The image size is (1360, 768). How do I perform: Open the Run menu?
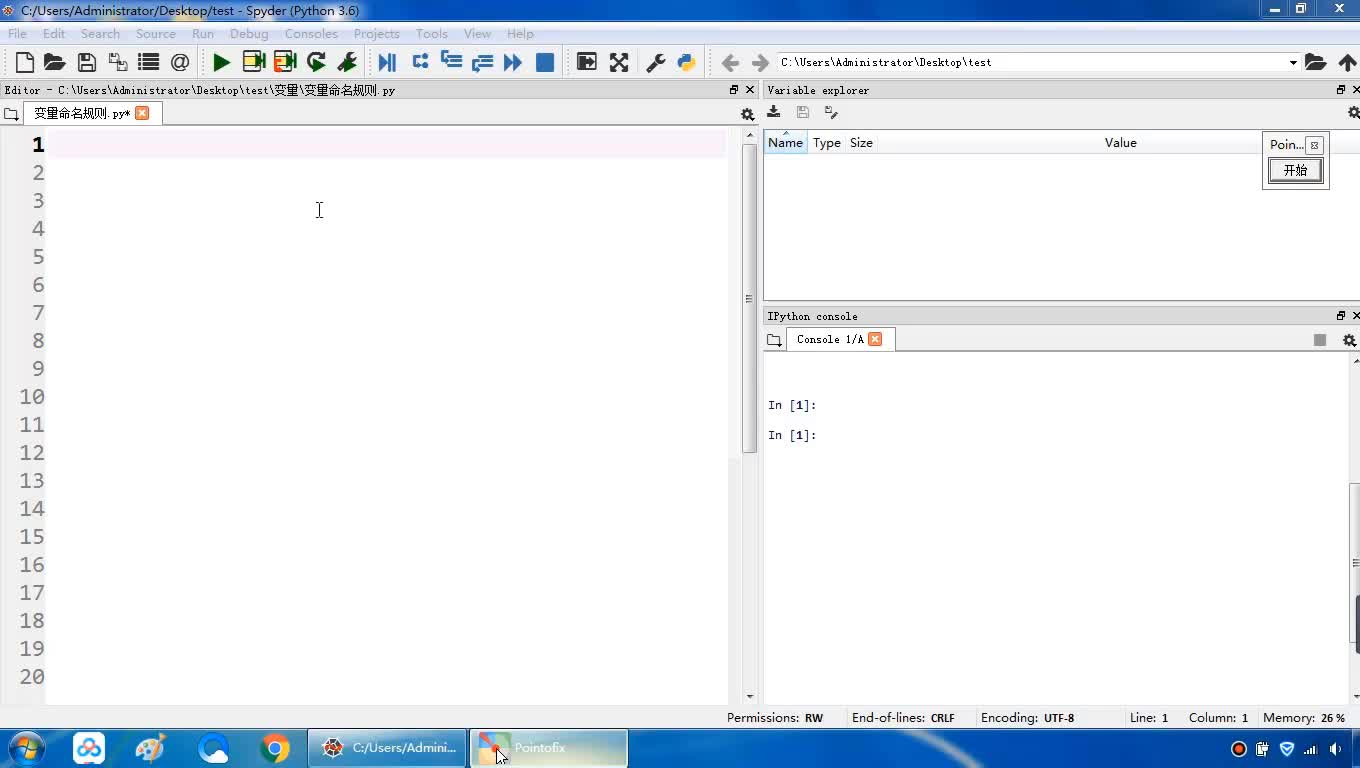point(202,33)
